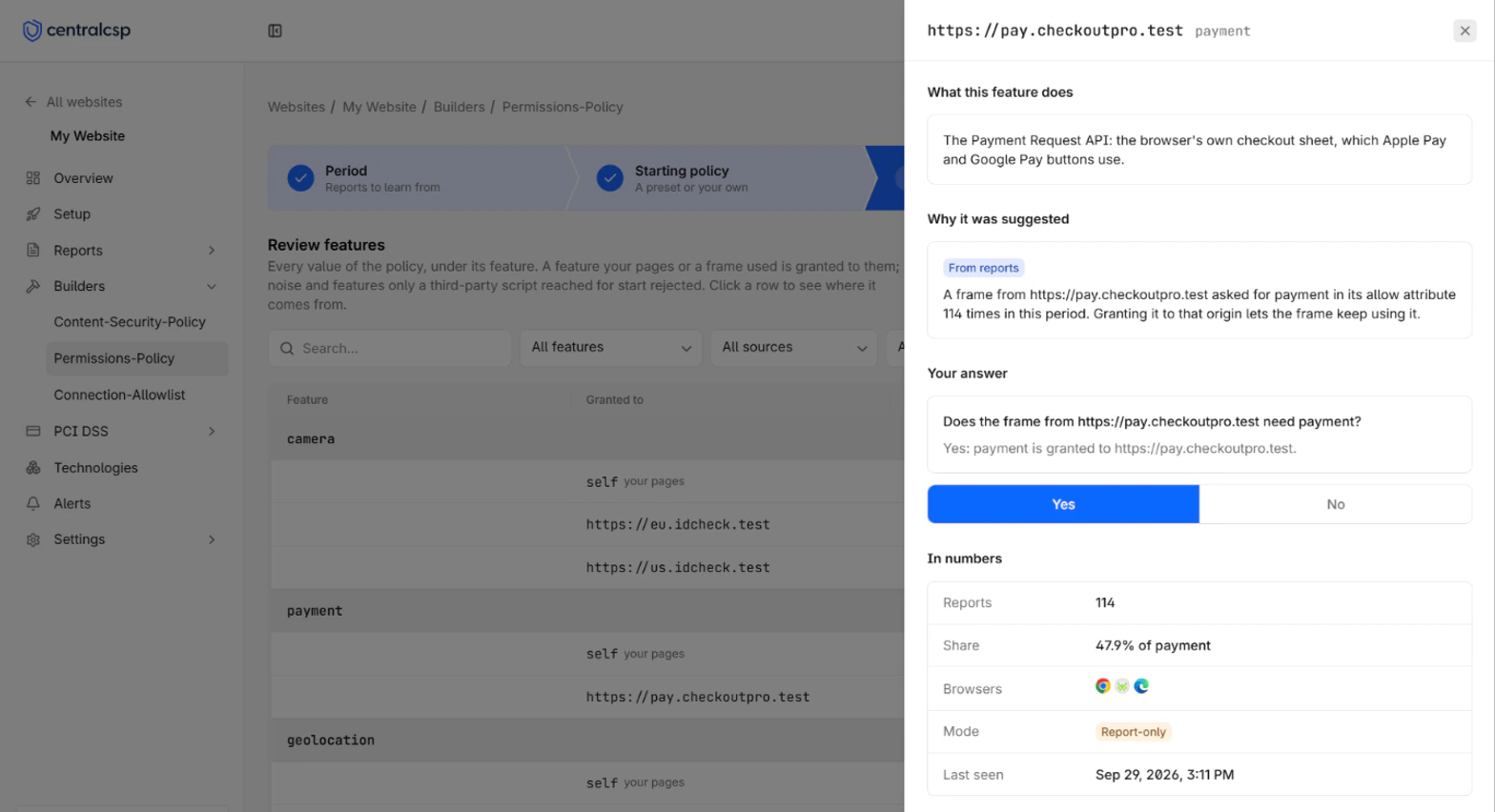1495x812 pixels.
Task: Open Content-Security-Policy builder page
Action: [x=130, y=322]
